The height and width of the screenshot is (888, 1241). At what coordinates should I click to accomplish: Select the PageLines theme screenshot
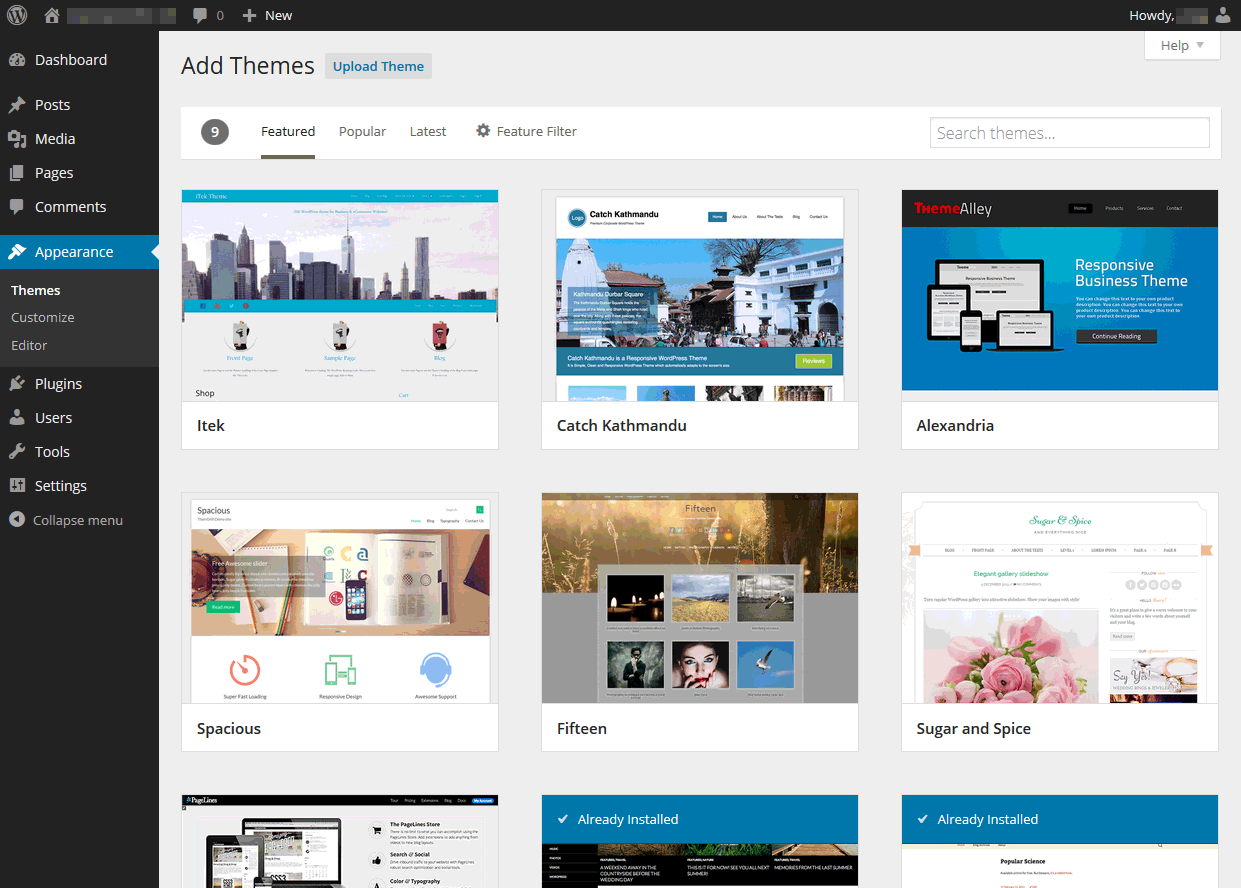pyautogui.click(x=340, y=841)
